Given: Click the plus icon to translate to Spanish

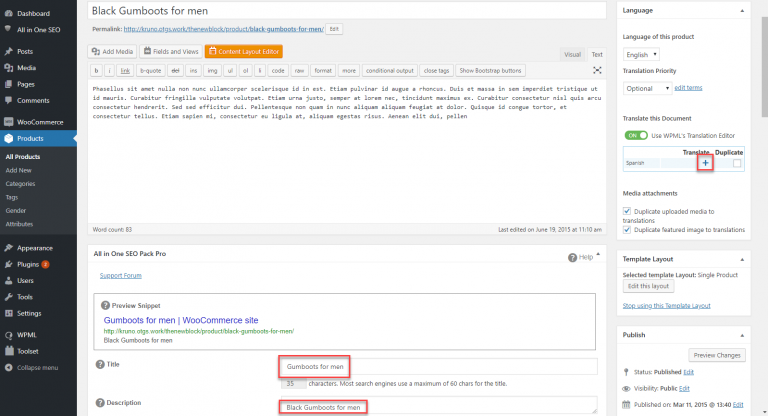Looking at the screenshot, I should point(706,162).
